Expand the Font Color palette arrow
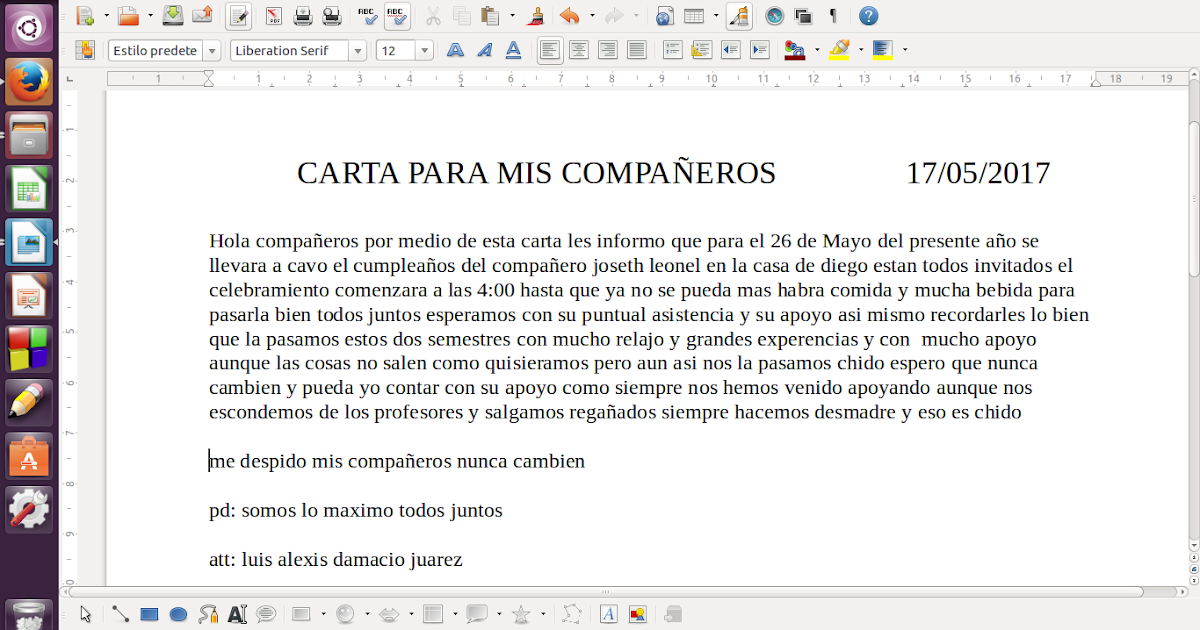The image size is (1200, 630). 817,50
